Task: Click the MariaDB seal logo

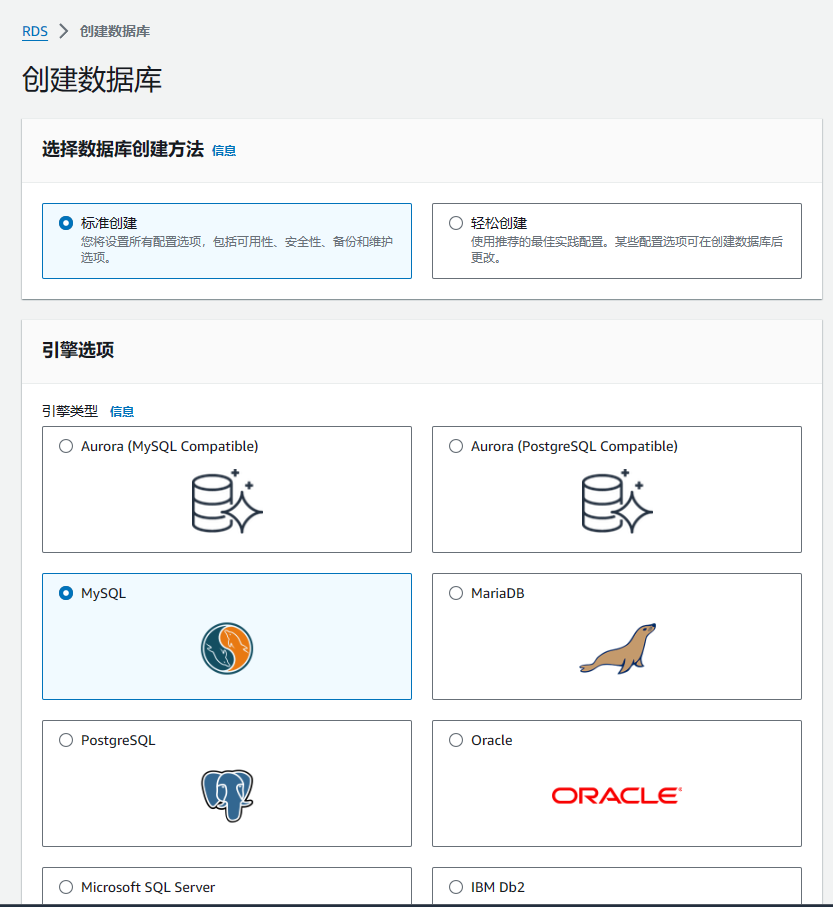Action: tap(618, 648)
